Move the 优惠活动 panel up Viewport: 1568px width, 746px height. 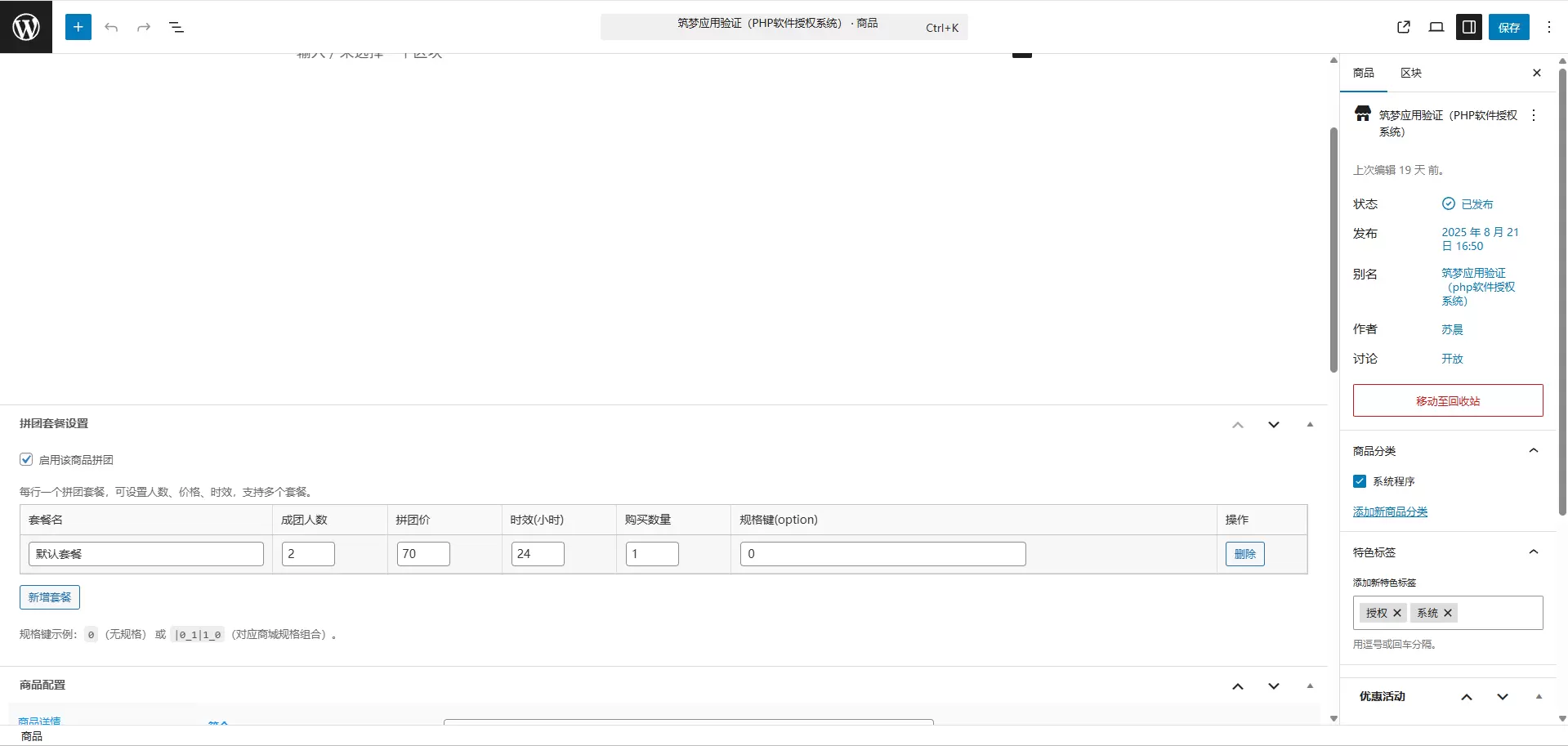(x=1467, y=697)
